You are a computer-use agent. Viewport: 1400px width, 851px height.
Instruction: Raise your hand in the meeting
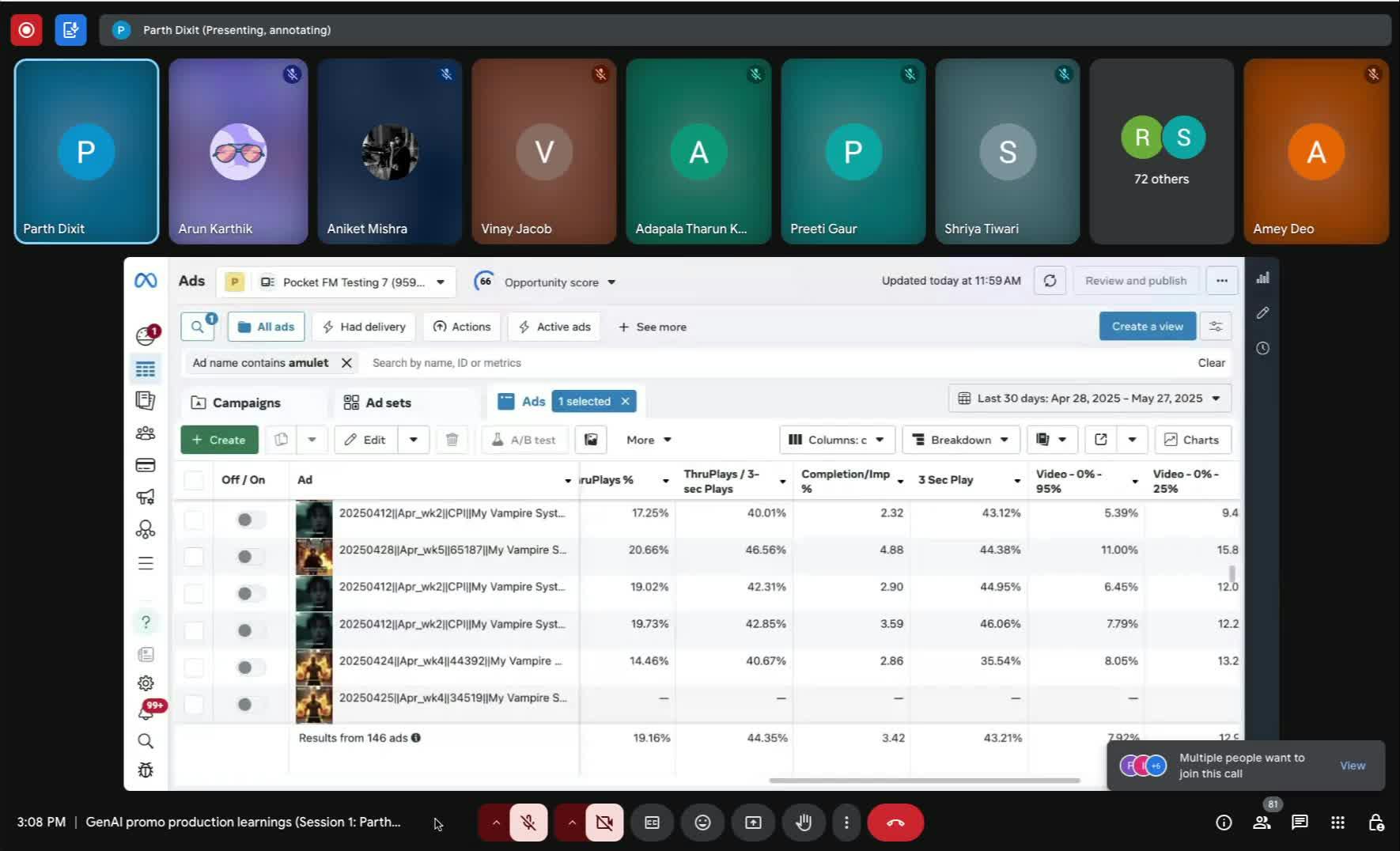click(x=804, y=823)
